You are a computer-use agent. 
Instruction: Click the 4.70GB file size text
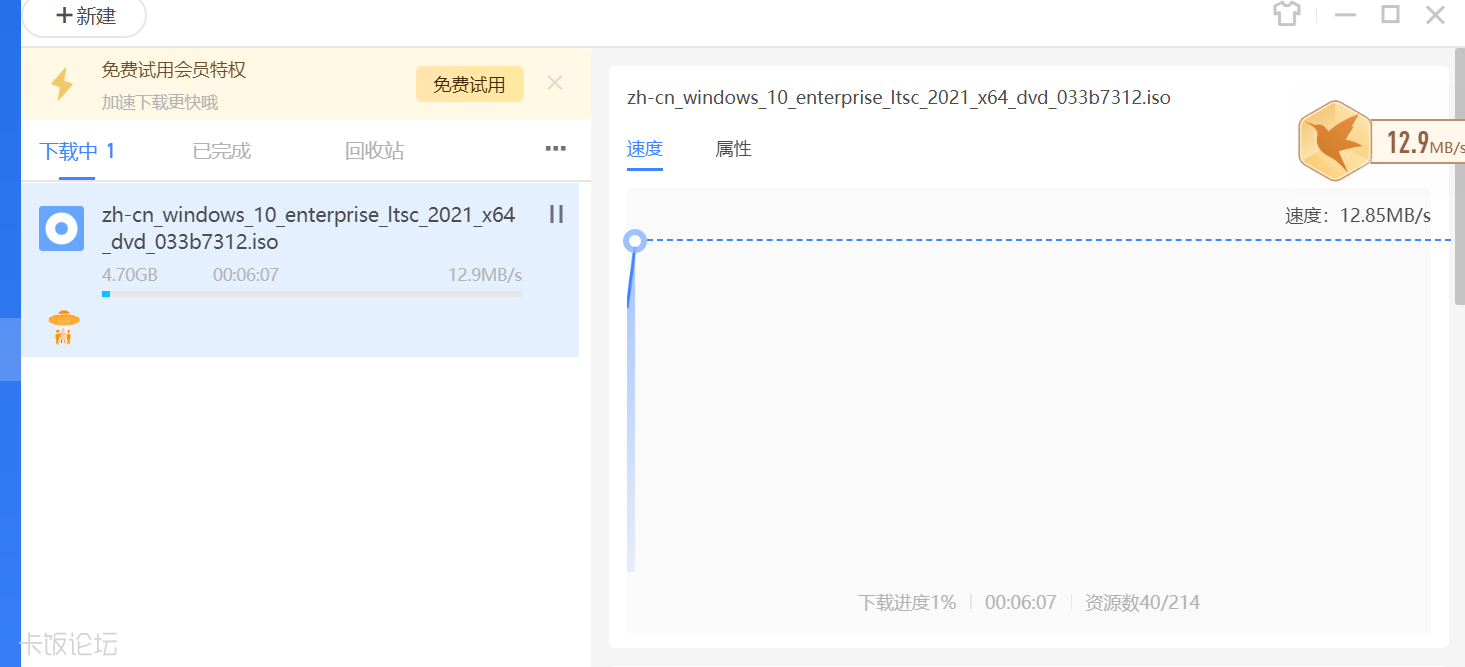pyautogui.click(x=130, y=275)
